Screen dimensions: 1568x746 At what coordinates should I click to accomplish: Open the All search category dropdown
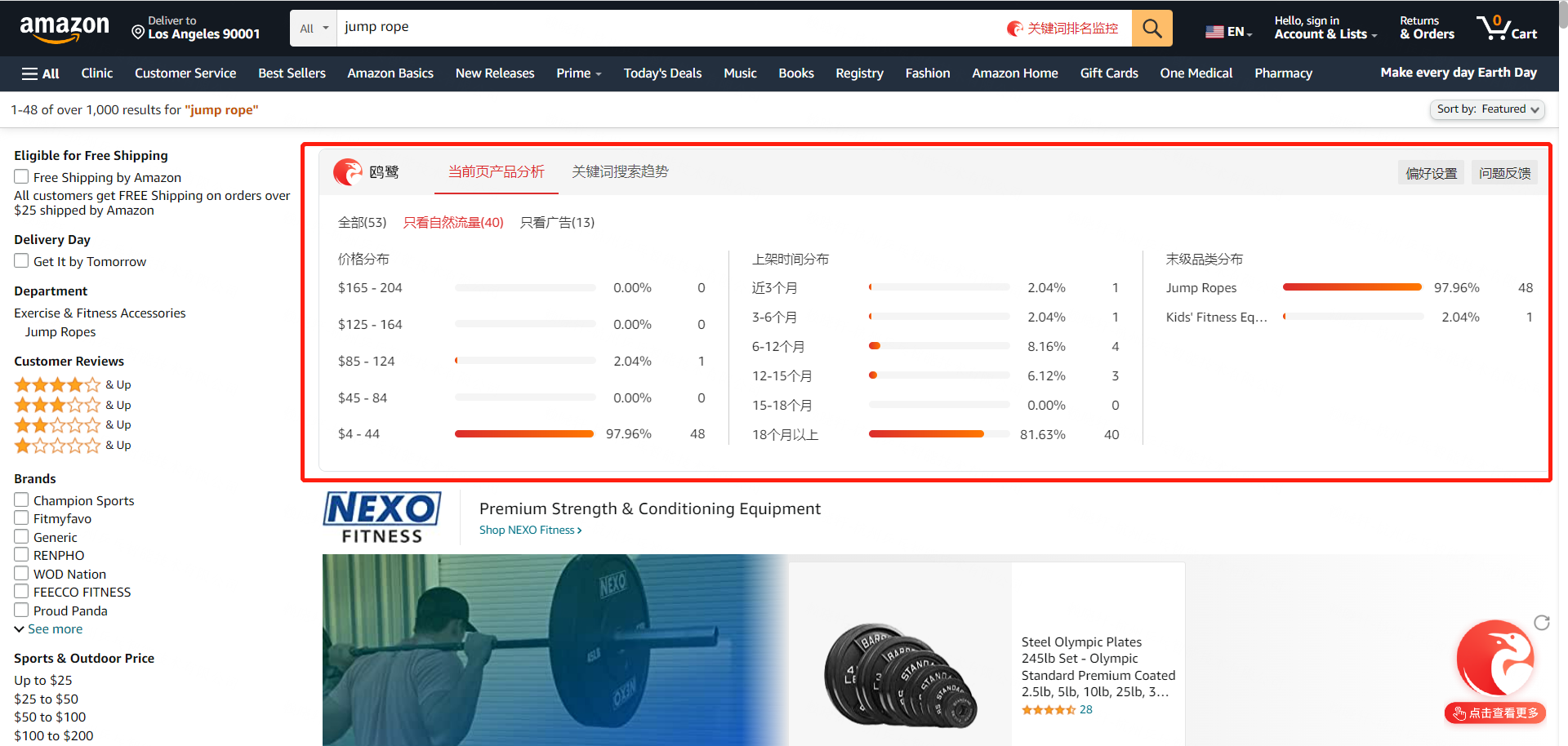click(x=314, y=28)
